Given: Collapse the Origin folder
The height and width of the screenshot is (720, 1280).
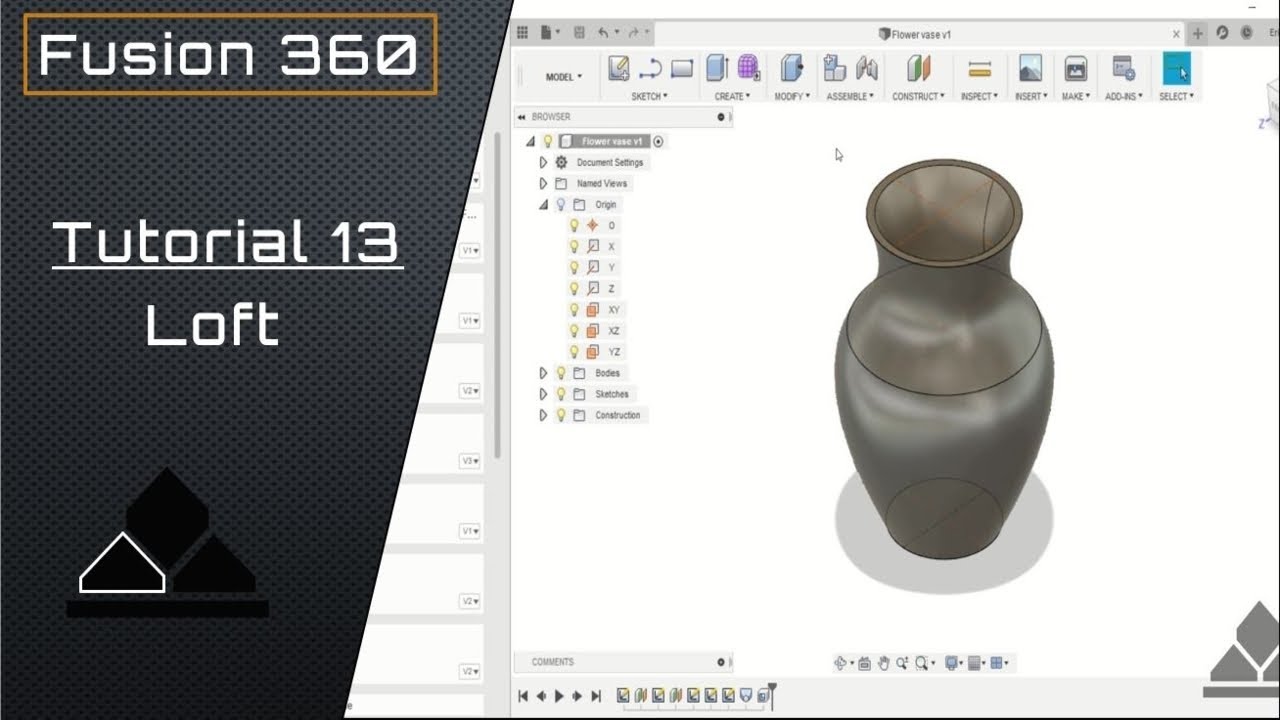Looking at the screenshot, I should (x=543, y=204).
